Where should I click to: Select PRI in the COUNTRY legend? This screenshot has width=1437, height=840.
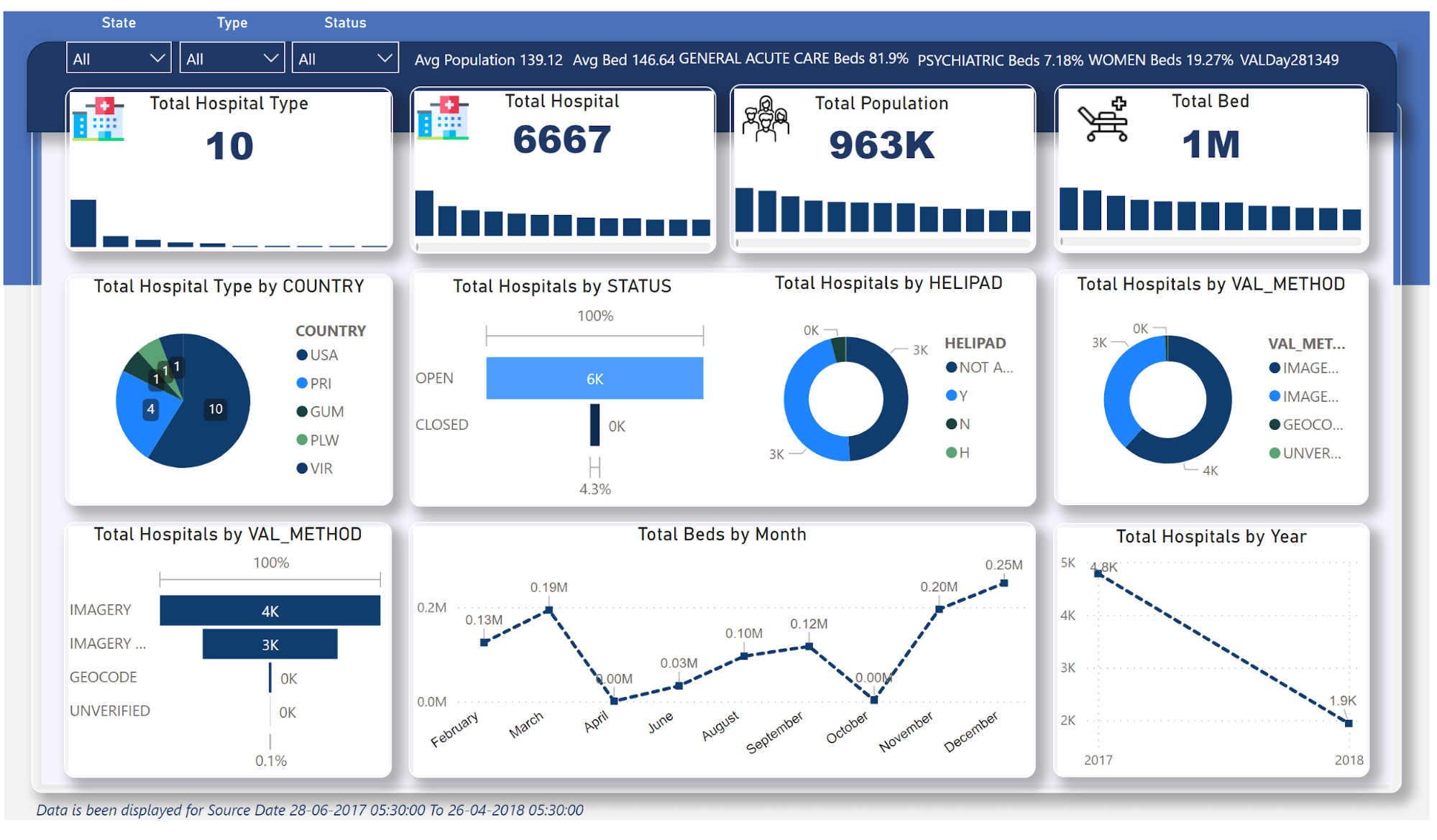pos(314,384)
